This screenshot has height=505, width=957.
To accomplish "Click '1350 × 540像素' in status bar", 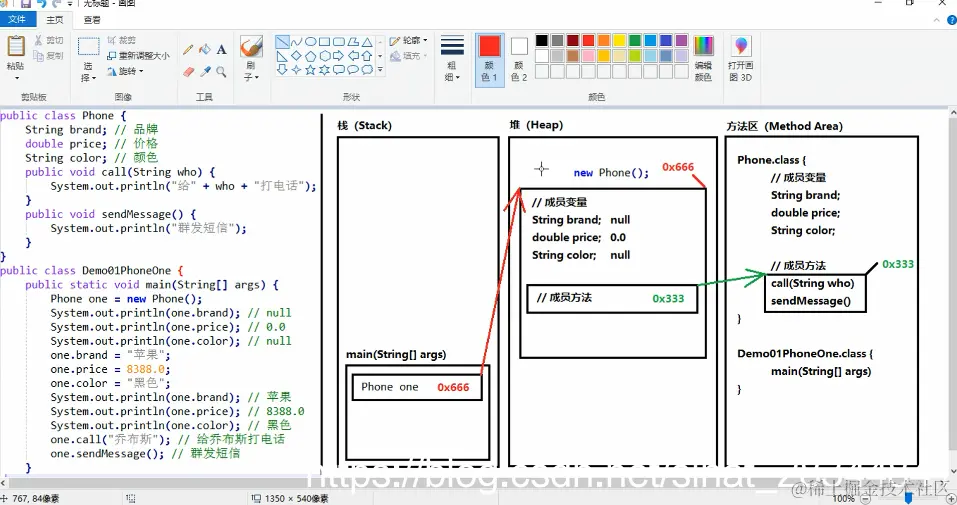I will [297, 498].
